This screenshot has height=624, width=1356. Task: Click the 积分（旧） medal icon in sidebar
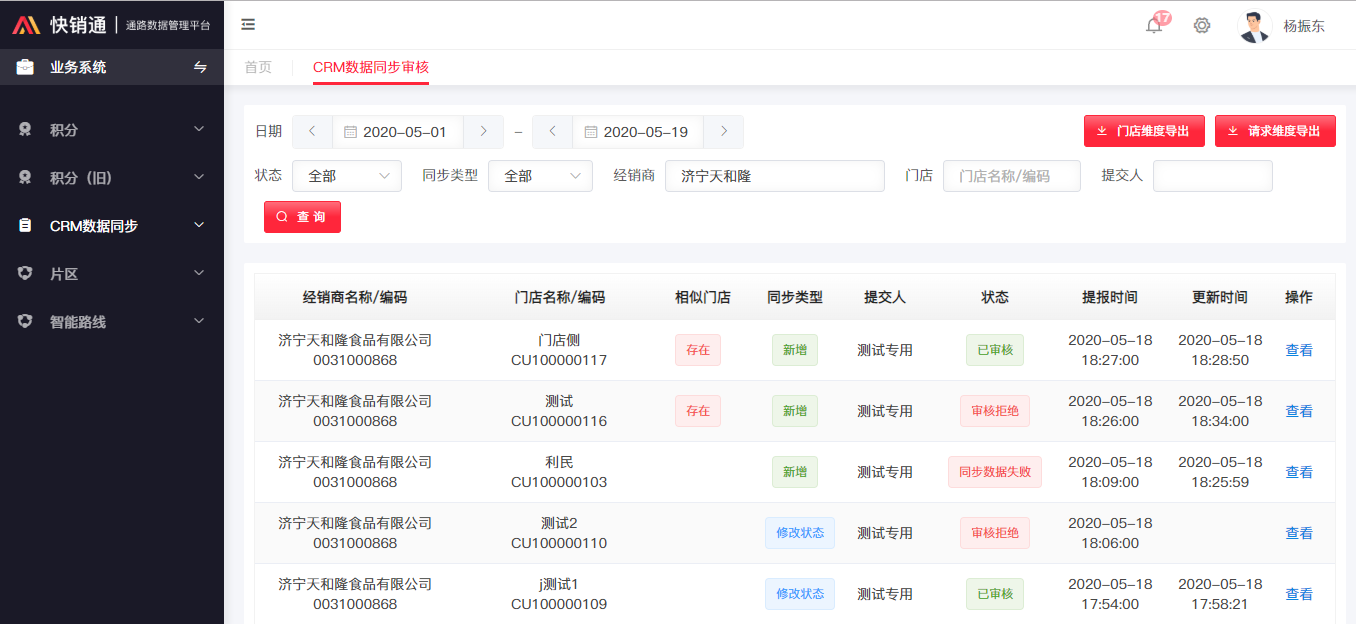coord(25,178)
